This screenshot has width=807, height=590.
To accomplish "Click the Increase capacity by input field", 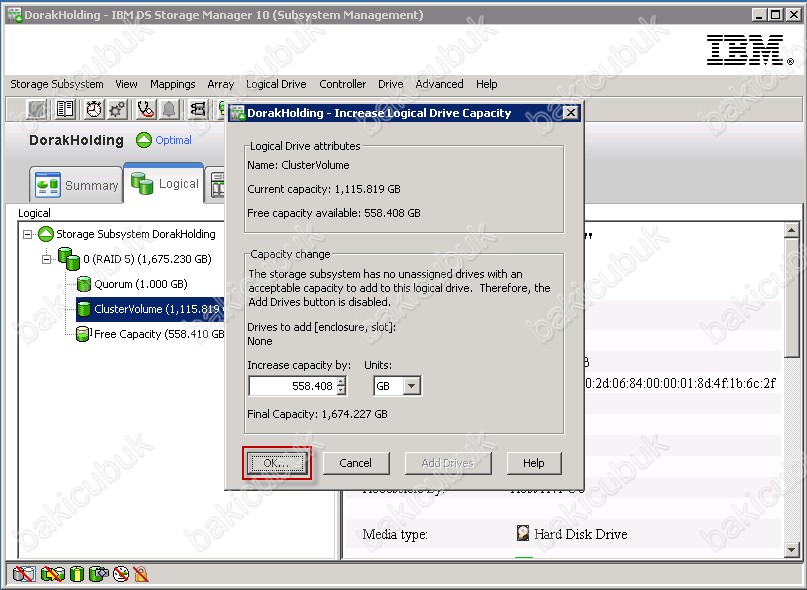I will 292,386.
